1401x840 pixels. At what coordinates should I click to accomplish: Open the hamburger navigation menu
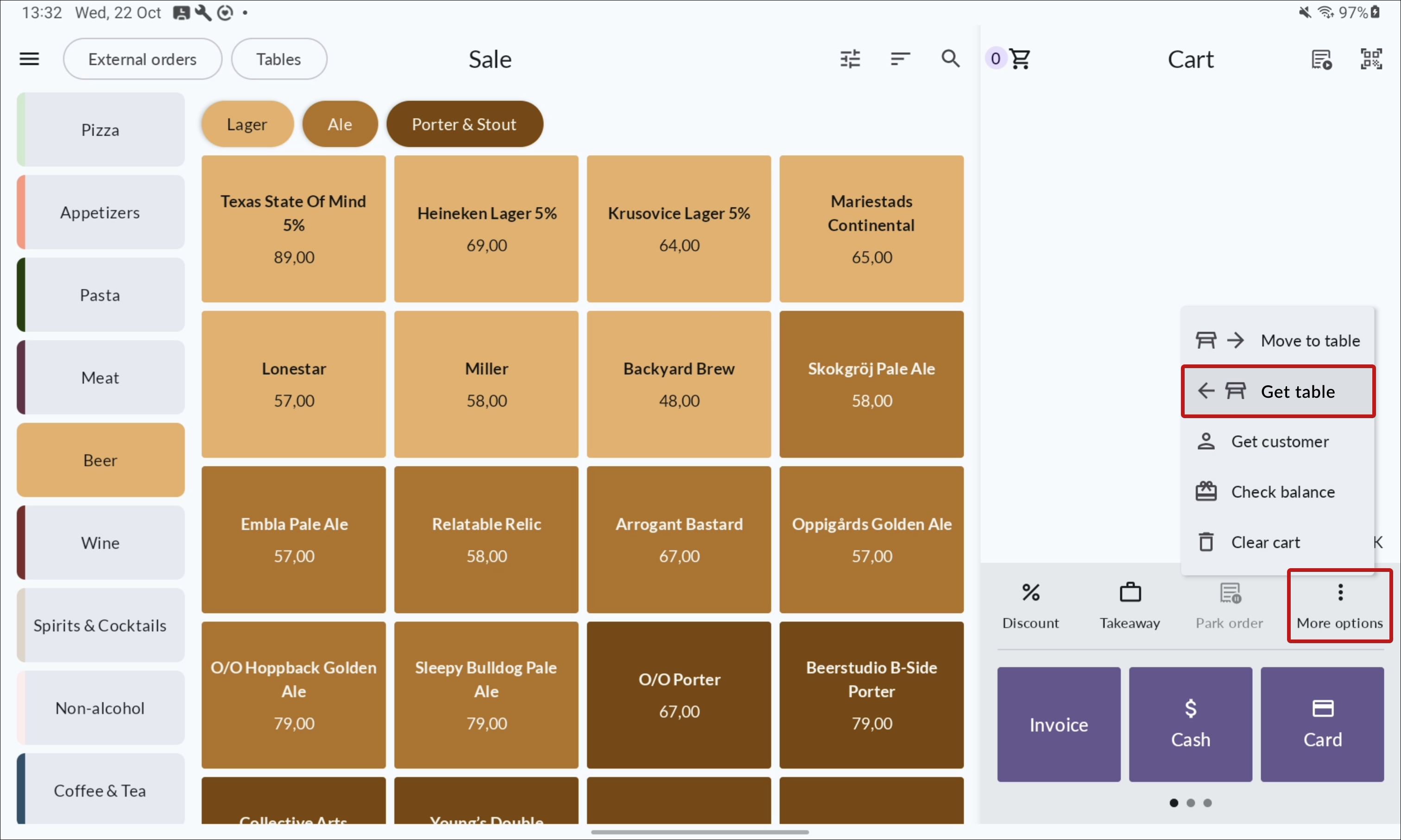(29, 59)
